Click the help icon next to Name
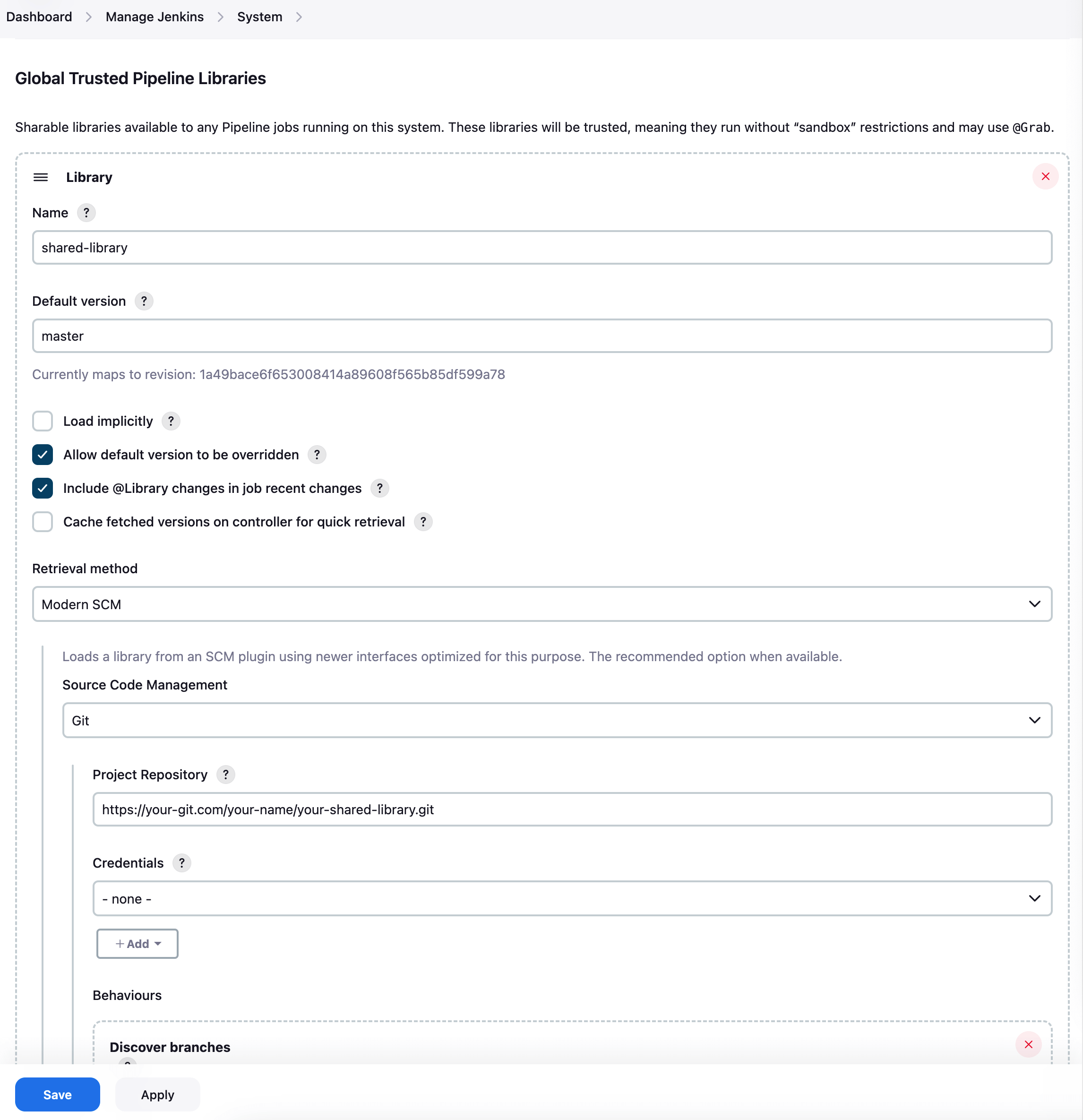Viewport: 1083px width, 1120px height. (86, 213)
